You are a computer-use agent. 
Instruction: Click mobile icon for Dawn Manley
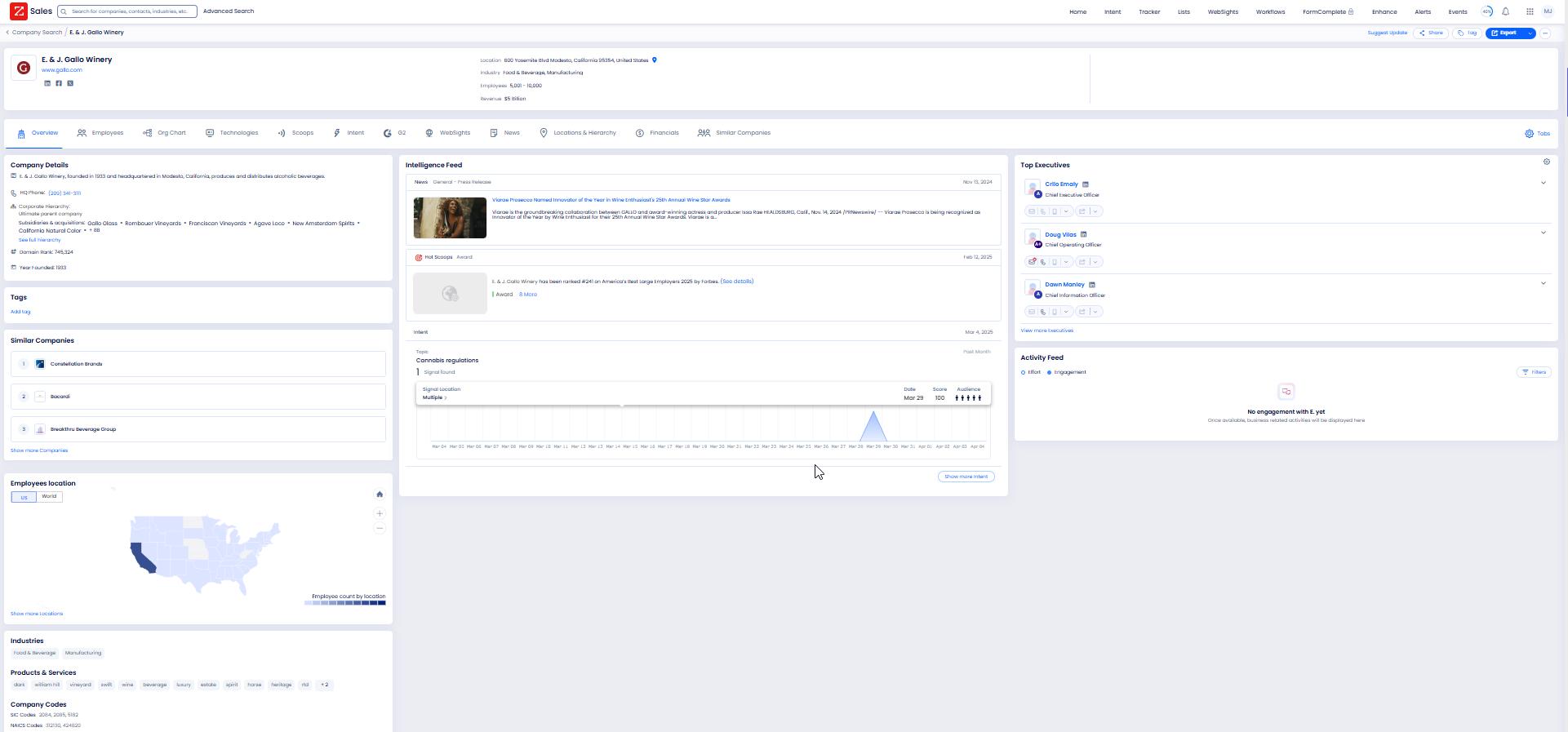click(x=1055, y=312)
